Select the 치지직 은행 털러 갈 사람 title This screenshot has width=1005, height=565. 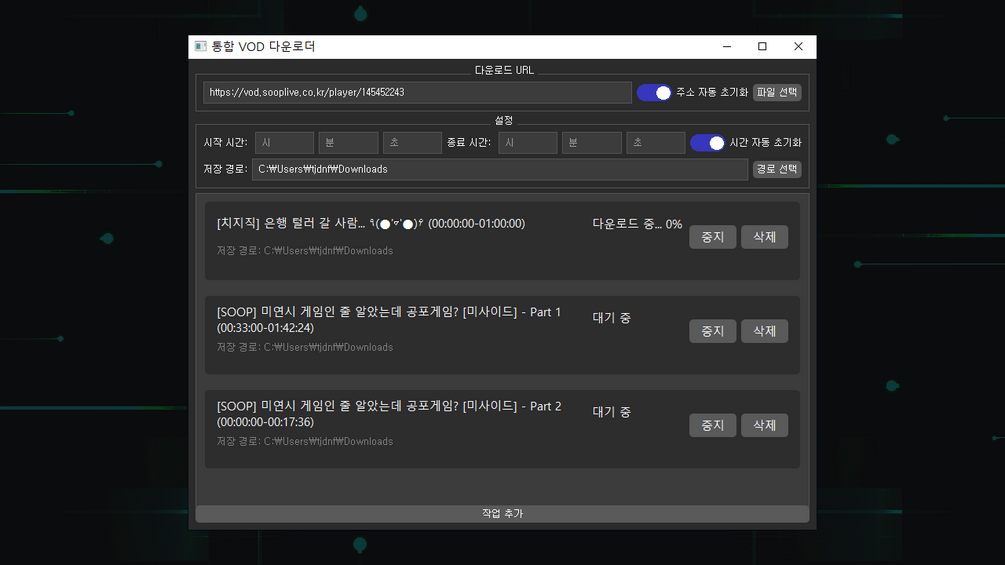point(370,224)
